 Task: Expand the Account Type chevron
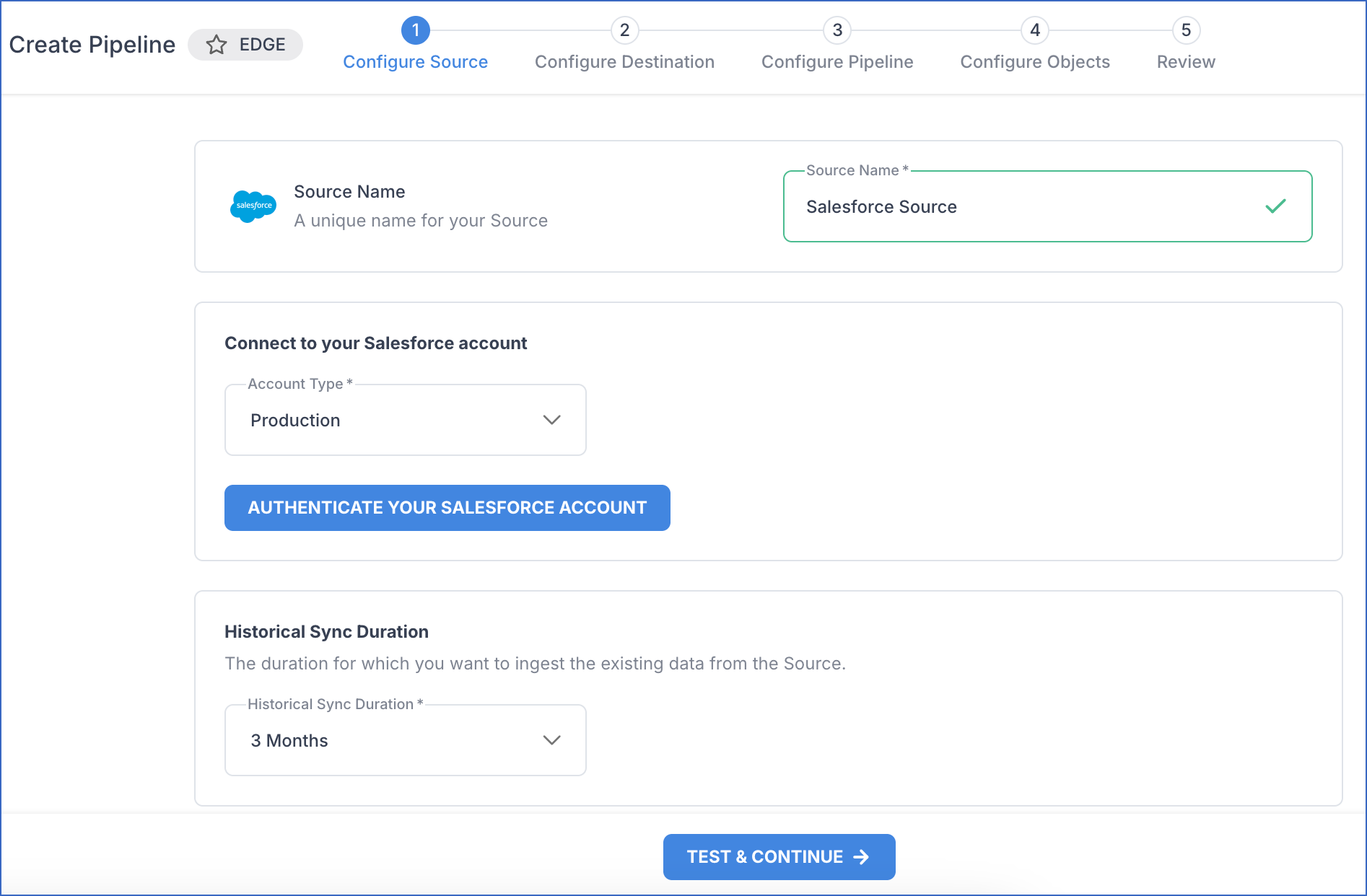551,420
